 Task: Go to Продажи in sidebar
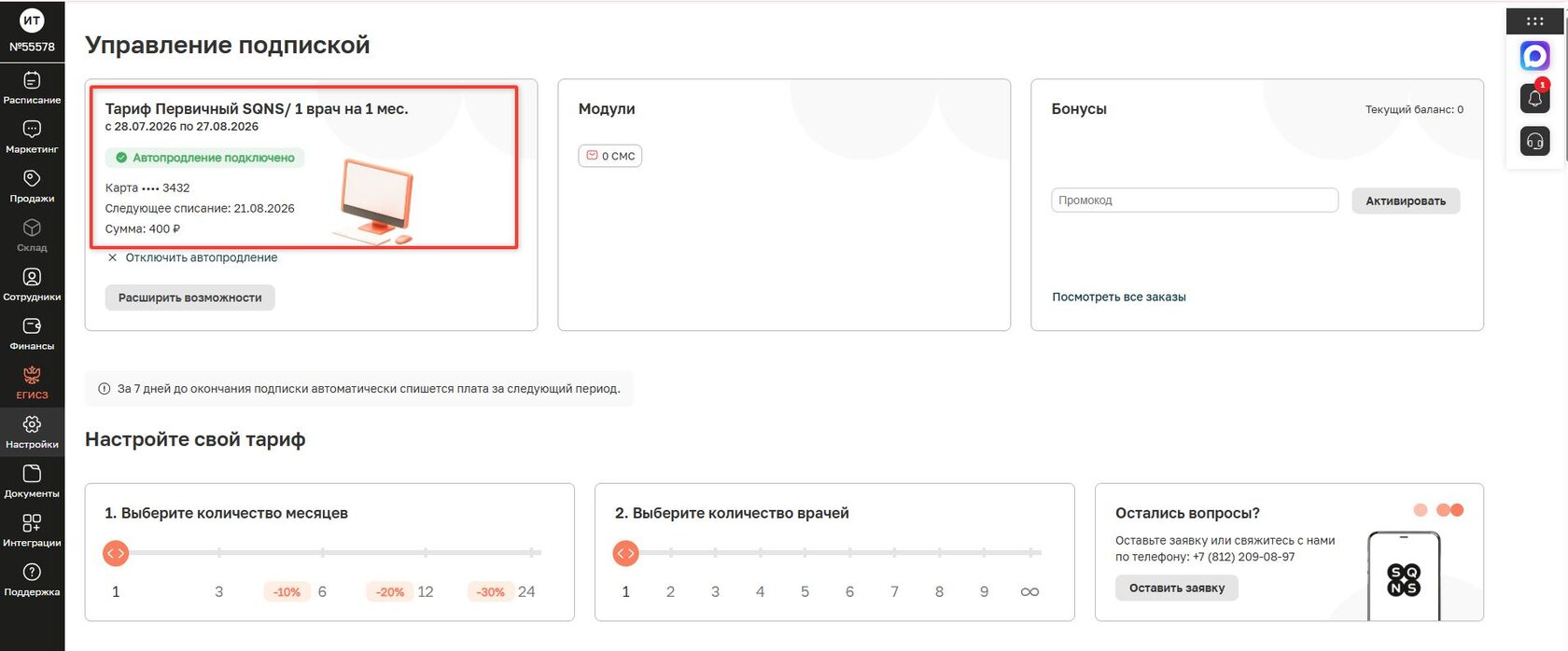[32, 187]
